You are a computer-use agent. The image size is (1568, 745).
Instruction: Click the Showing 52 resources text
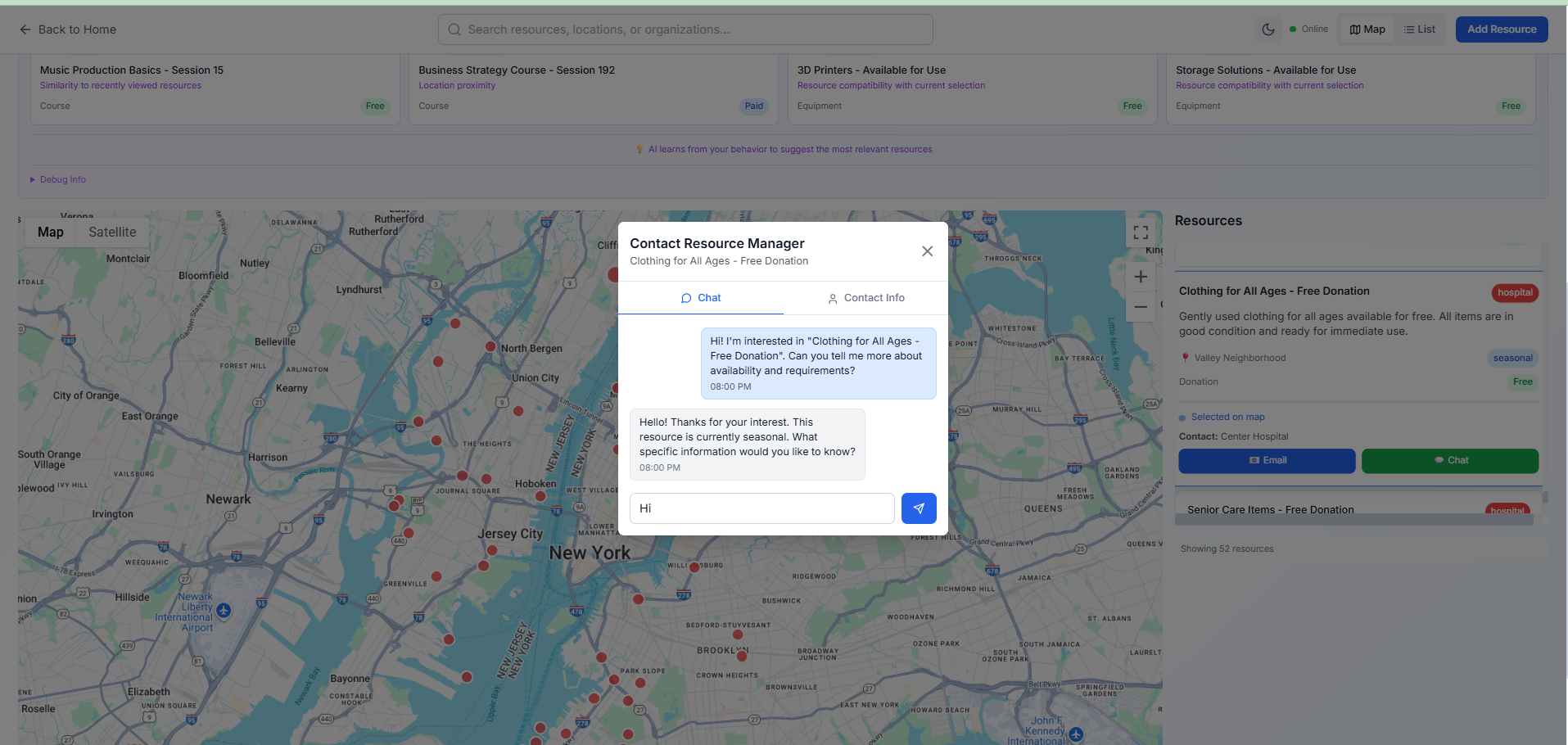(x=1227, y=549)
